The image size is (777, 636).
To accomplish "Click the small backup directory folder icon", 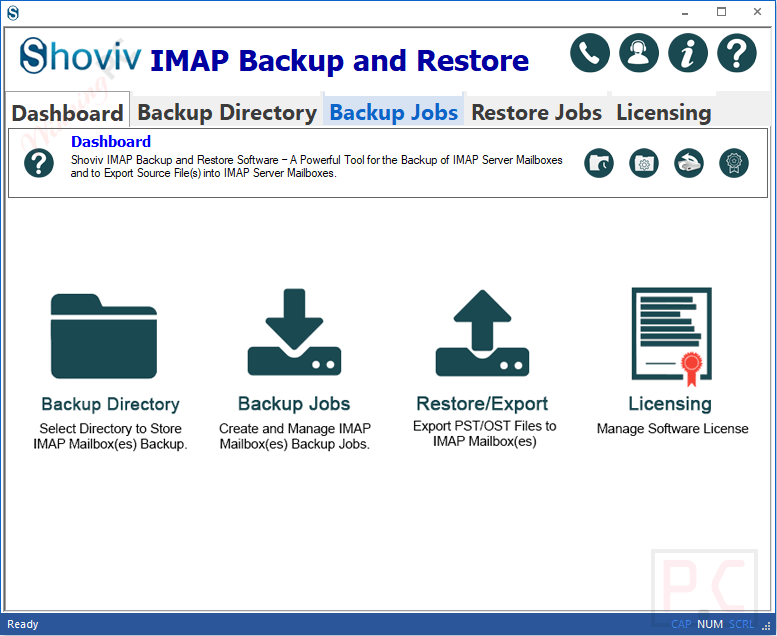I will tap(599, 163).
